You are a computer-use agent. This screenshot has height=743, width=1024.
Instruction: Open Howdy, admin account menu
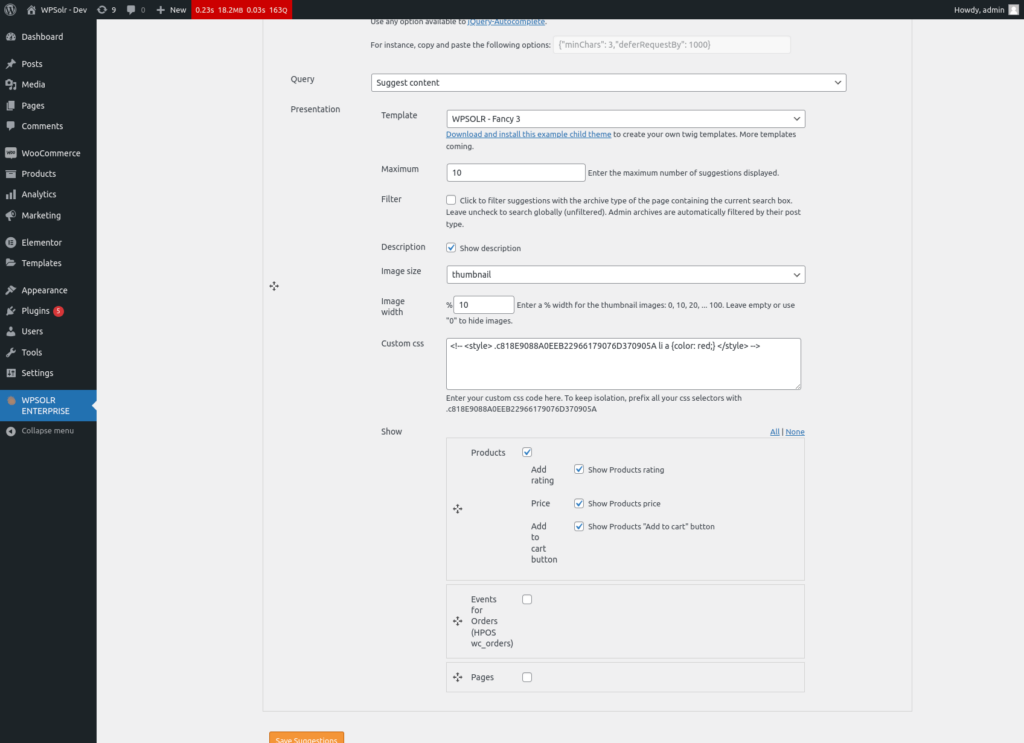[985, 10]
